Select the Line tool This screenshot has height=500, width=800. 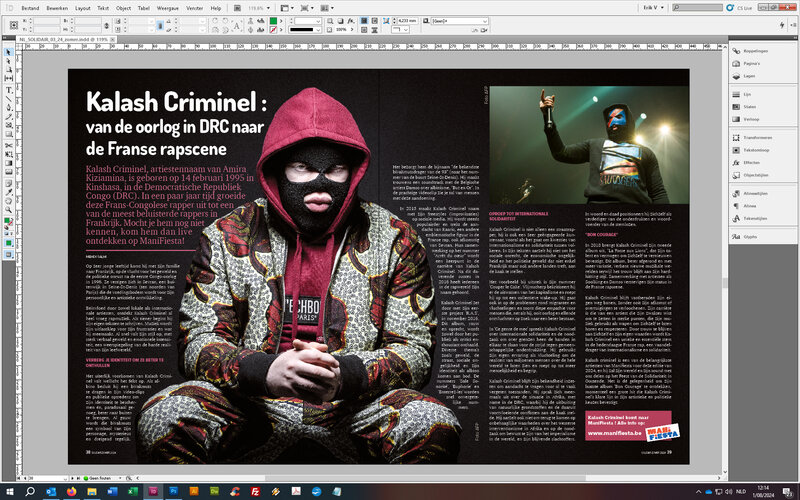point(9,99)
